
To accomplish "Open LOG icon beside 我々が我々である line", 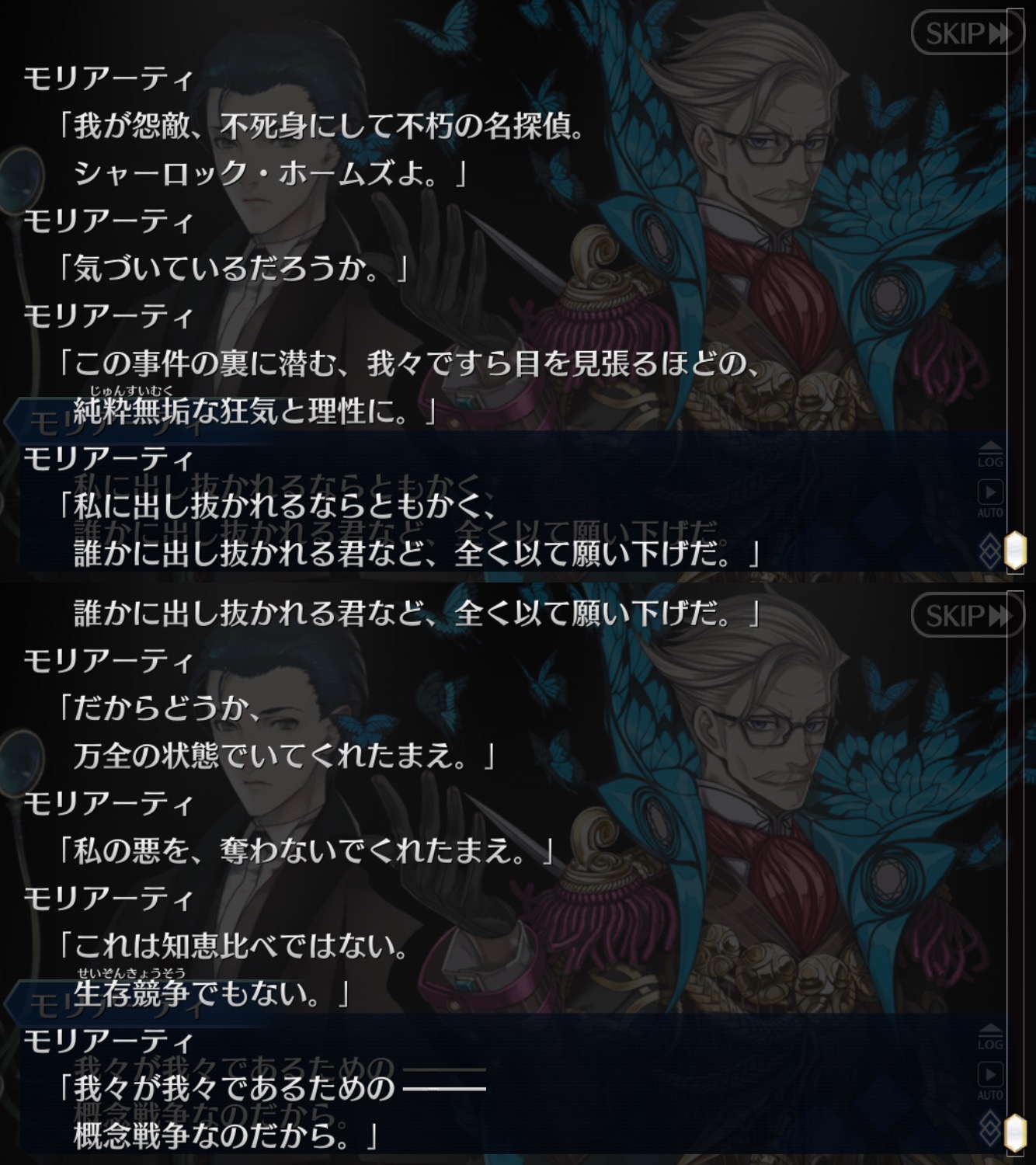I will (990, 1038).
